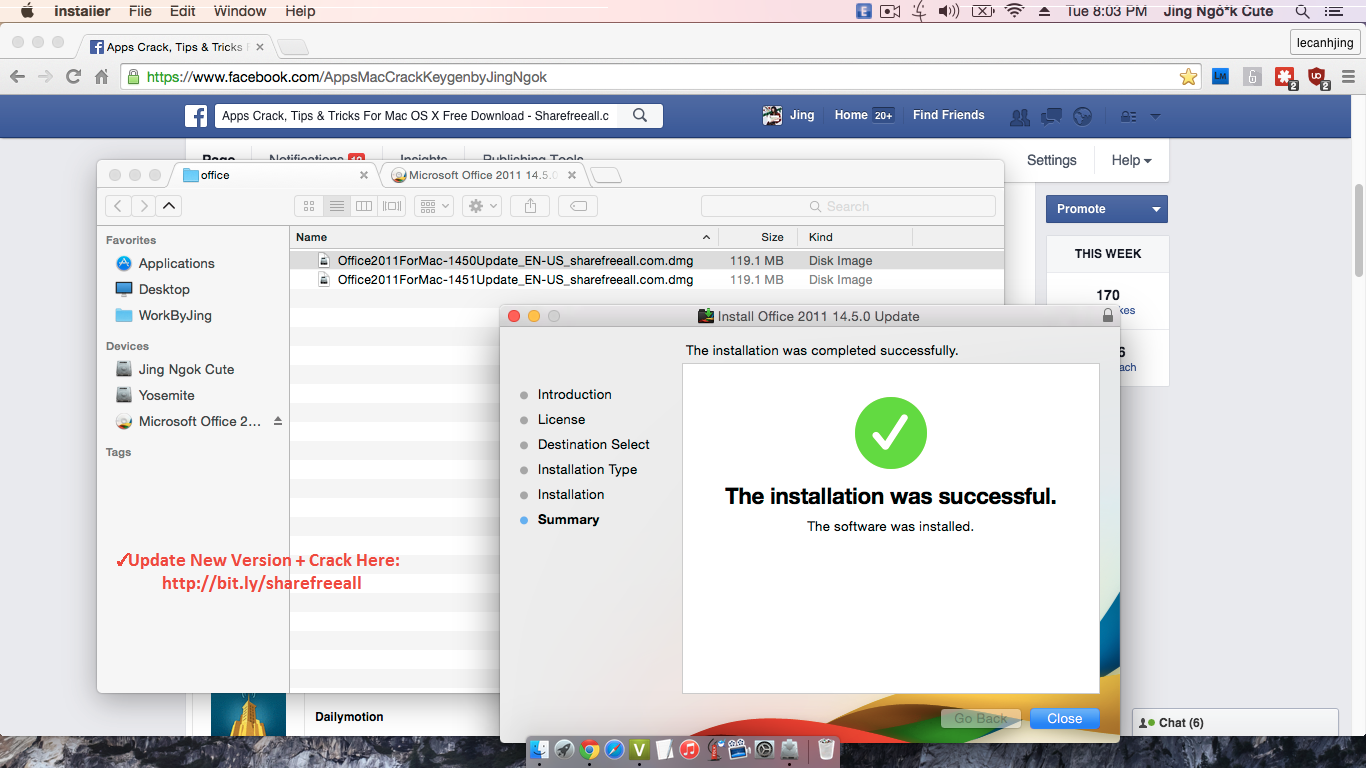Image resolution: width=1366 pixels, height=768 pixels.
Task: Launch Safari from the Dock
Action: [615, 749]
